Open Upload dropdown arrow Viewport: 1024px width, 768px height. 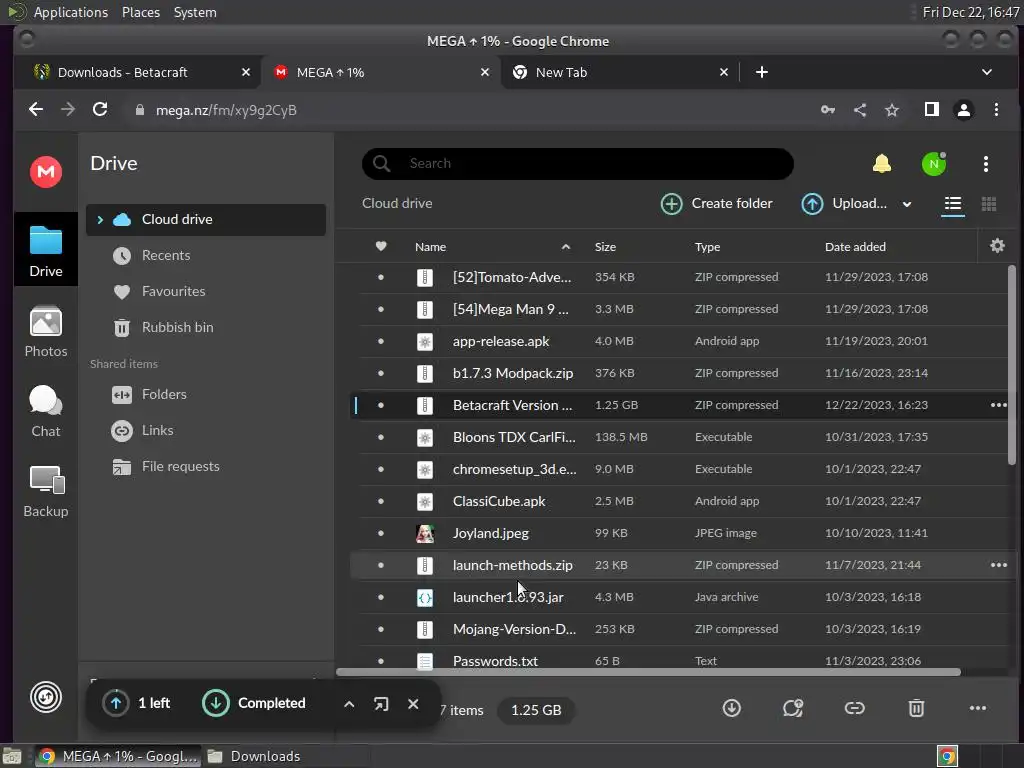(x=907, y=204)
